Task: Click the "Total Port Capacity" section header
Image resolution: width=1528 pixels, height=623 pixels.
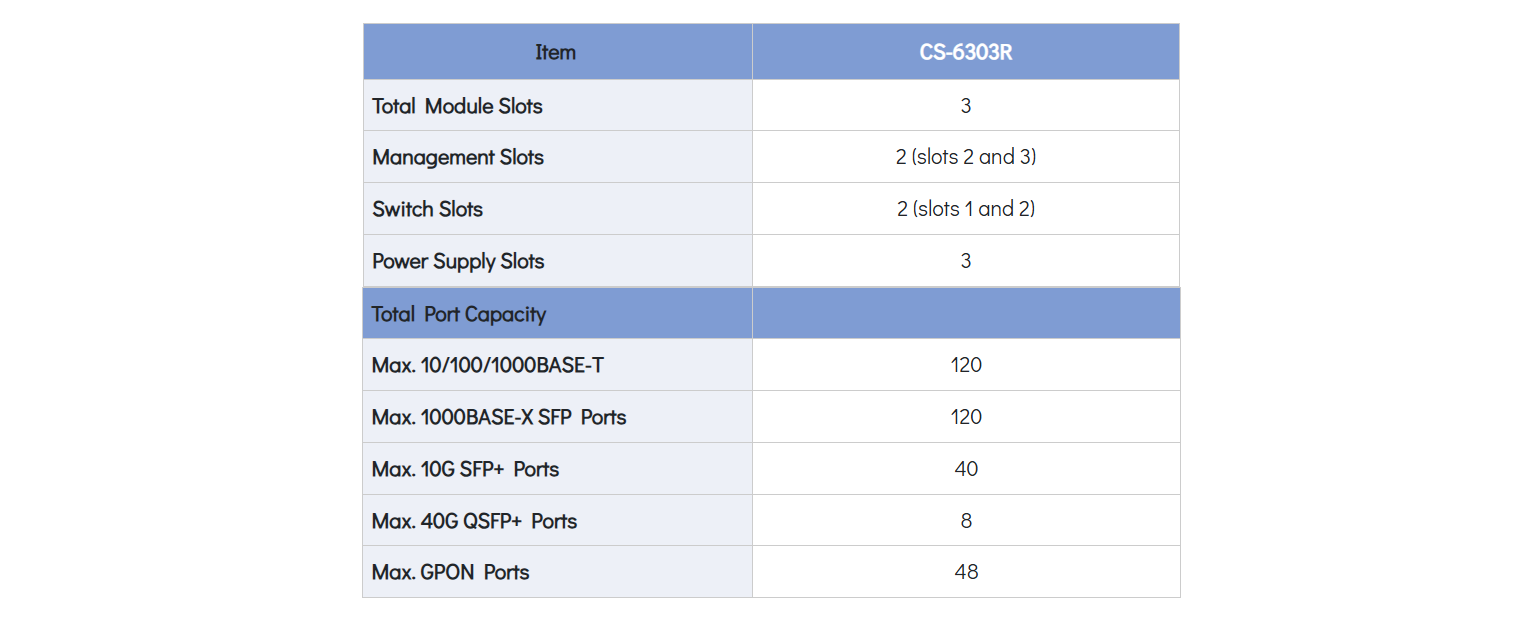Action: [459, 314]
